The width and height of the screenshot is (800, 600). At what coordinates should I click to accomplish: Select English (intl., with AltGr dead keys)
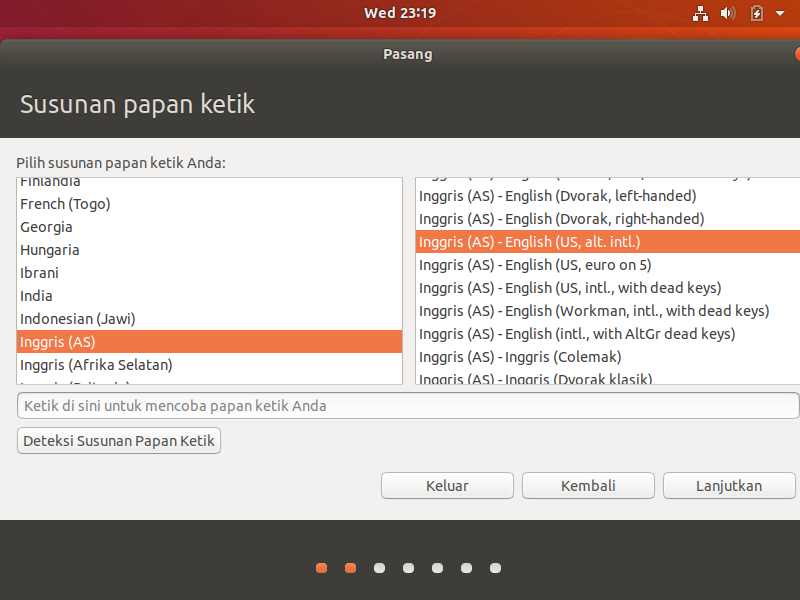pos(608,334)
